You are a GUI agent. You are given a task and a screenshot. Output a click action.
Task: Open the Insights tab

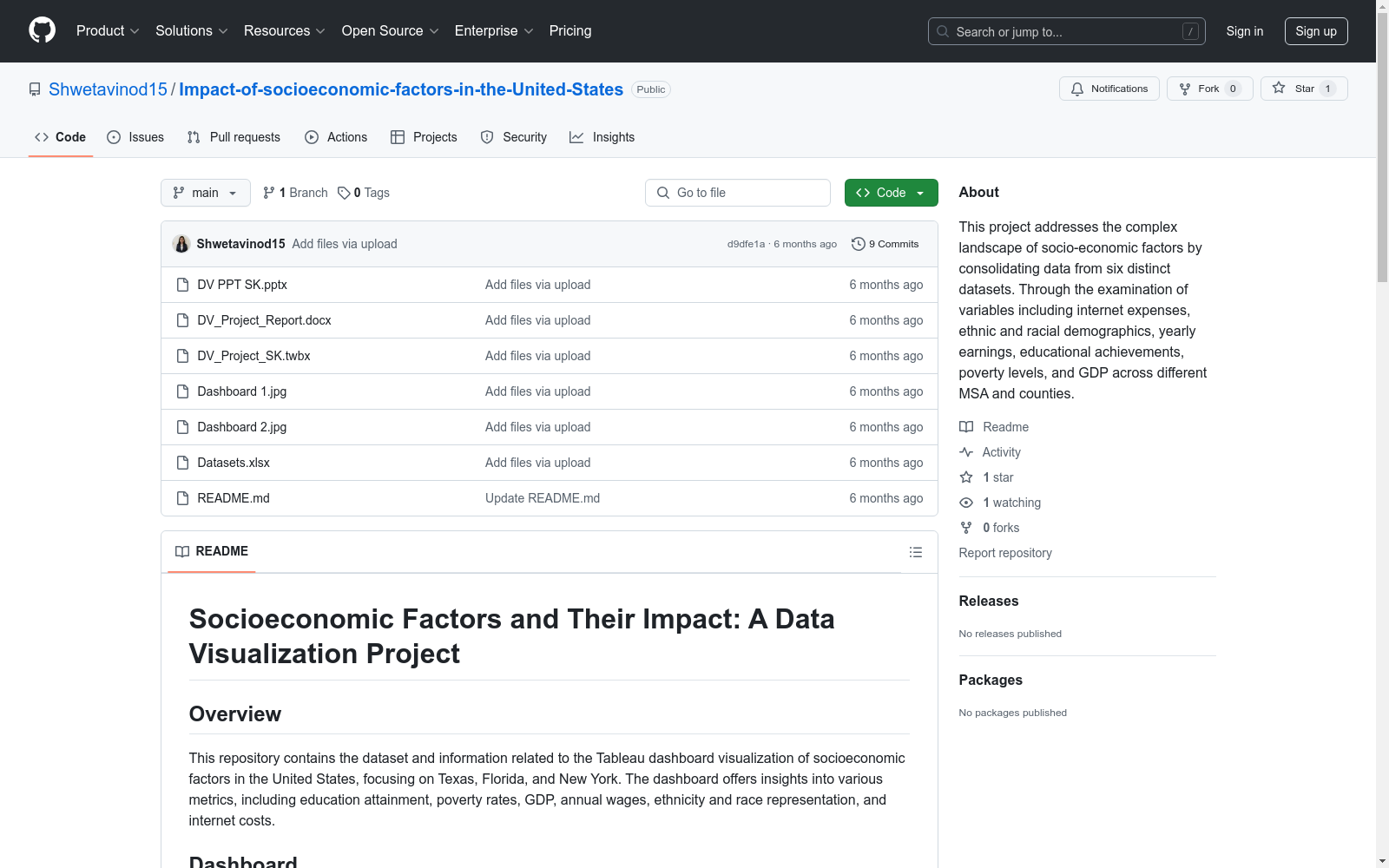pyautogui.click(x=602, y=137)
